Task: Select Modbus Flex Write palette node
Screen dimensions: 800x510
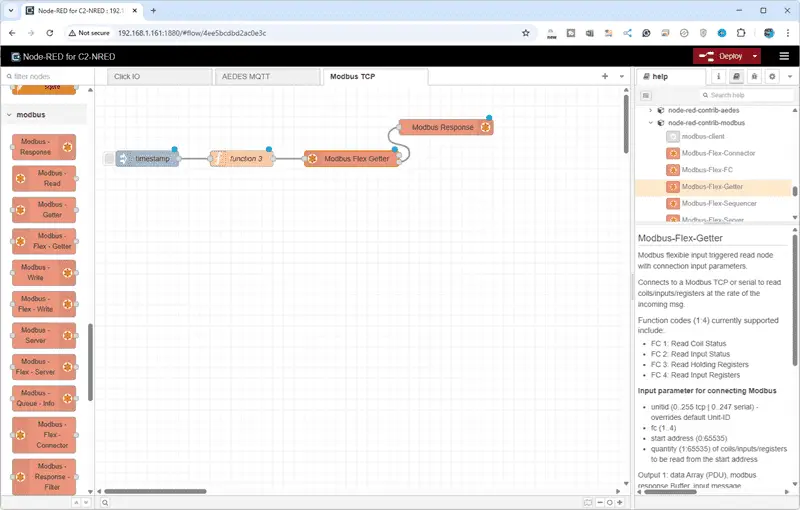Action: pos(44,304)
